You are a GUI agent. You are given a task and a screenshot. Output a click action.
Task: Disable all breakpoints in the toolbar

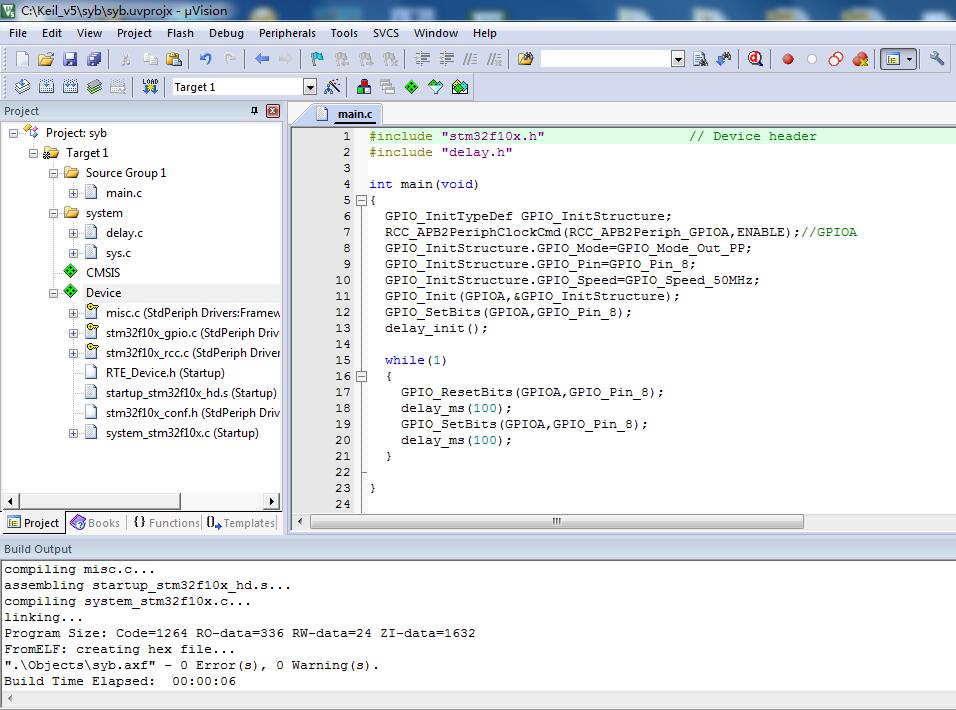(x=836, y=59)
